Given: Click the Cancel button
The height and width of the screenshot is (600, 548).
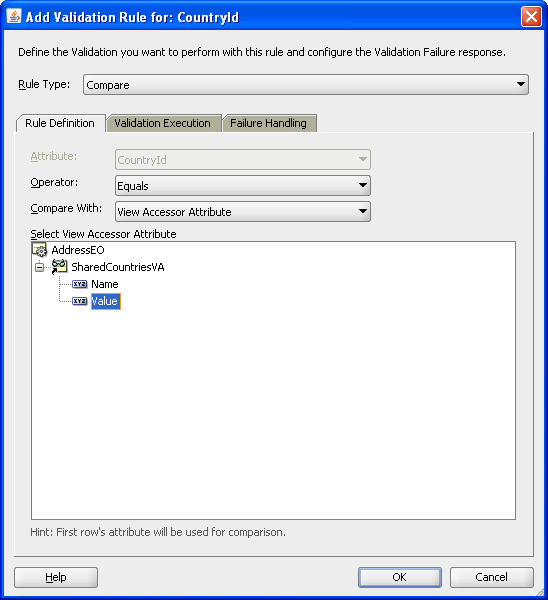Looking at the screenshot, I should pos(491,577).
